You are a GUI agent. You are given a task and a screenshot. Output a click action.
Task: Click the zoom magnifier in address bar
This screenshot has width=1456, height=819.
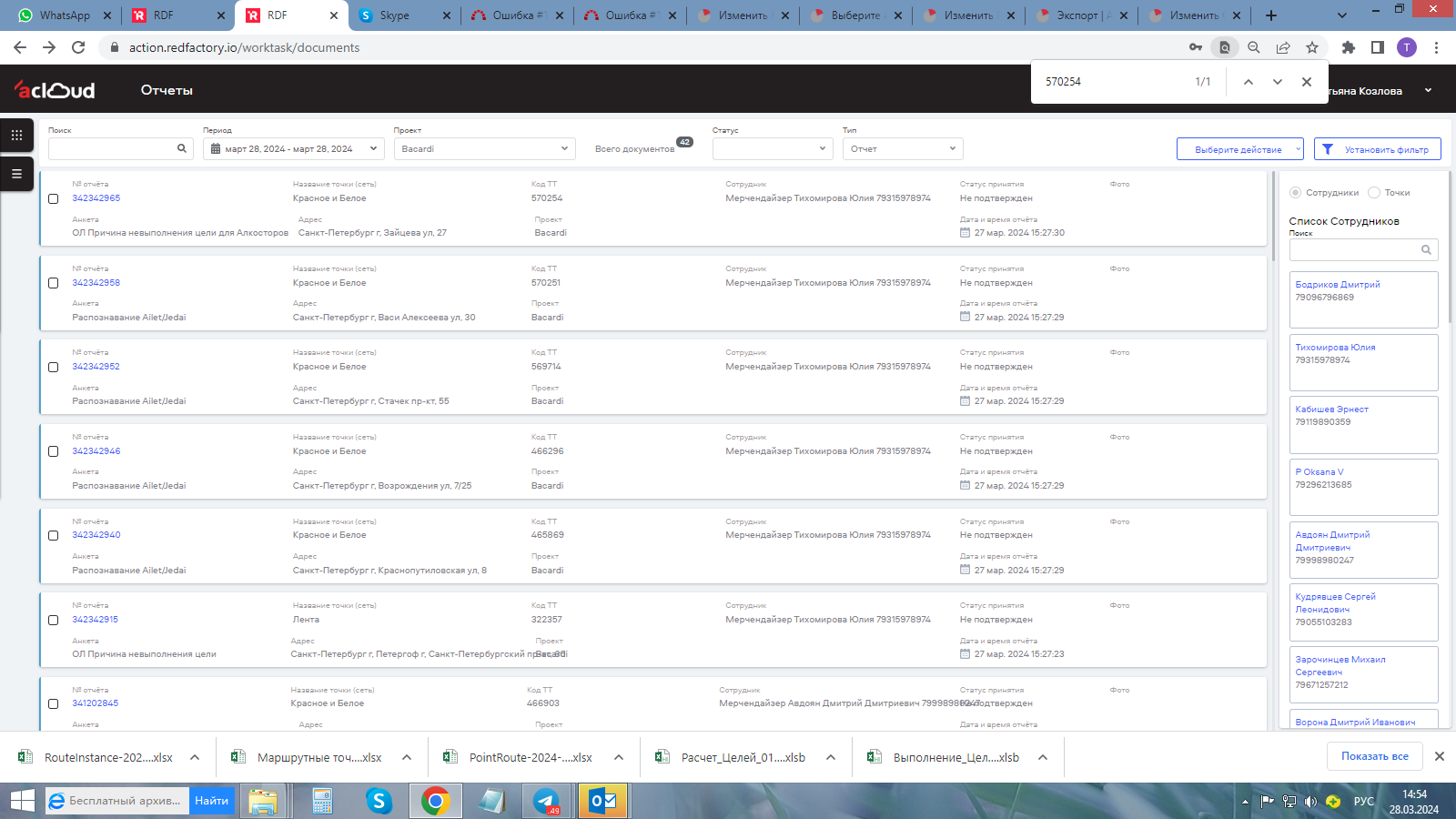pyautogui.click(x=1254, y=47)
